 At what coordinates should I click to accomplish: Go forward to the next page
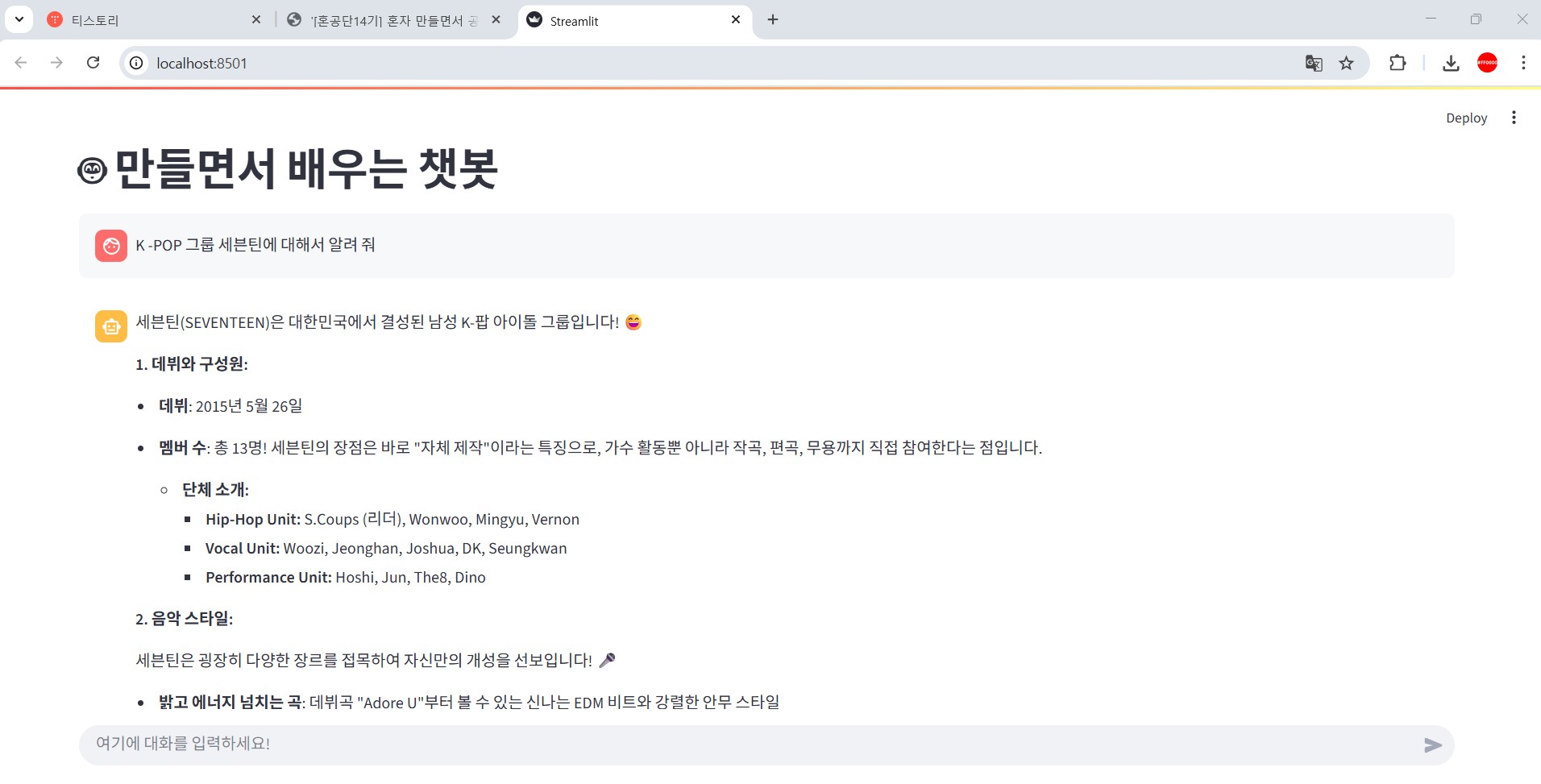[x=56, y=63]
